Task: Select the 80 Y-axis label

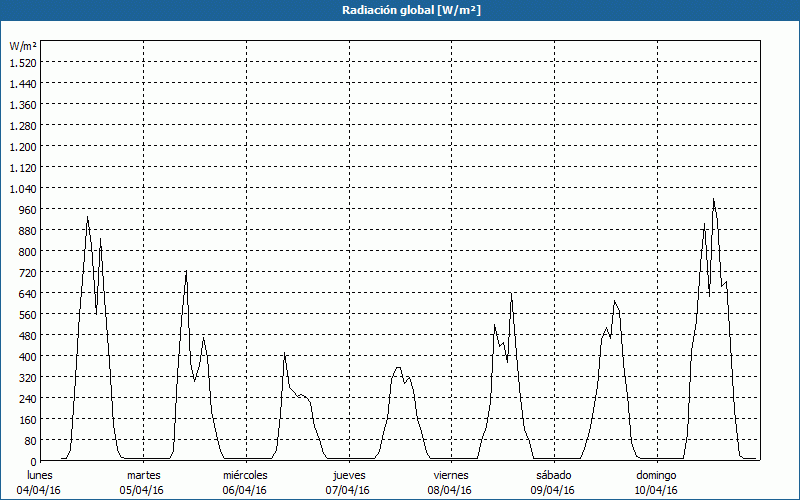Action: coord(27,440)
